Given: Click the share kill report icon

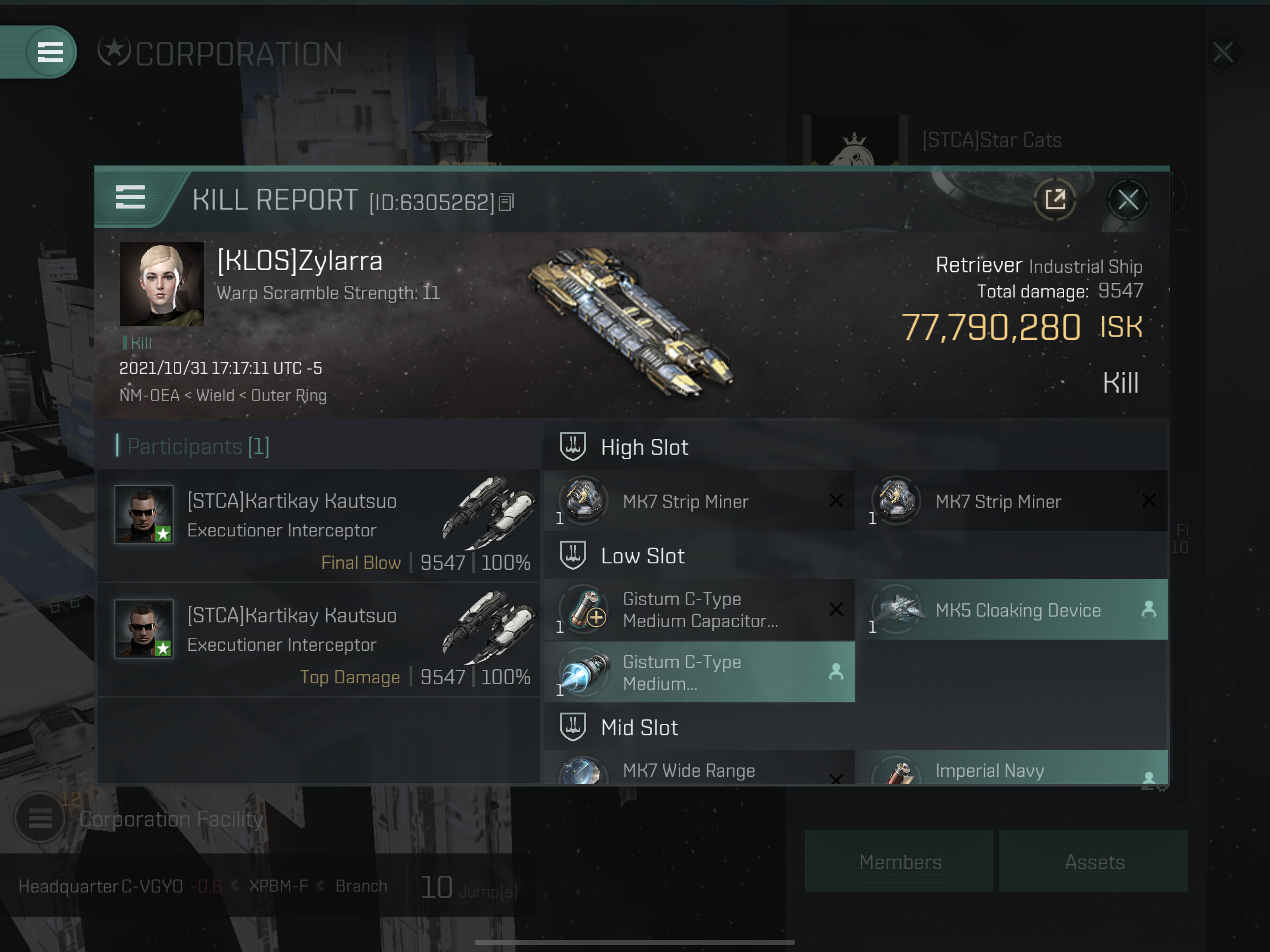Looking at the screenshot, I should coord(1054,199).
